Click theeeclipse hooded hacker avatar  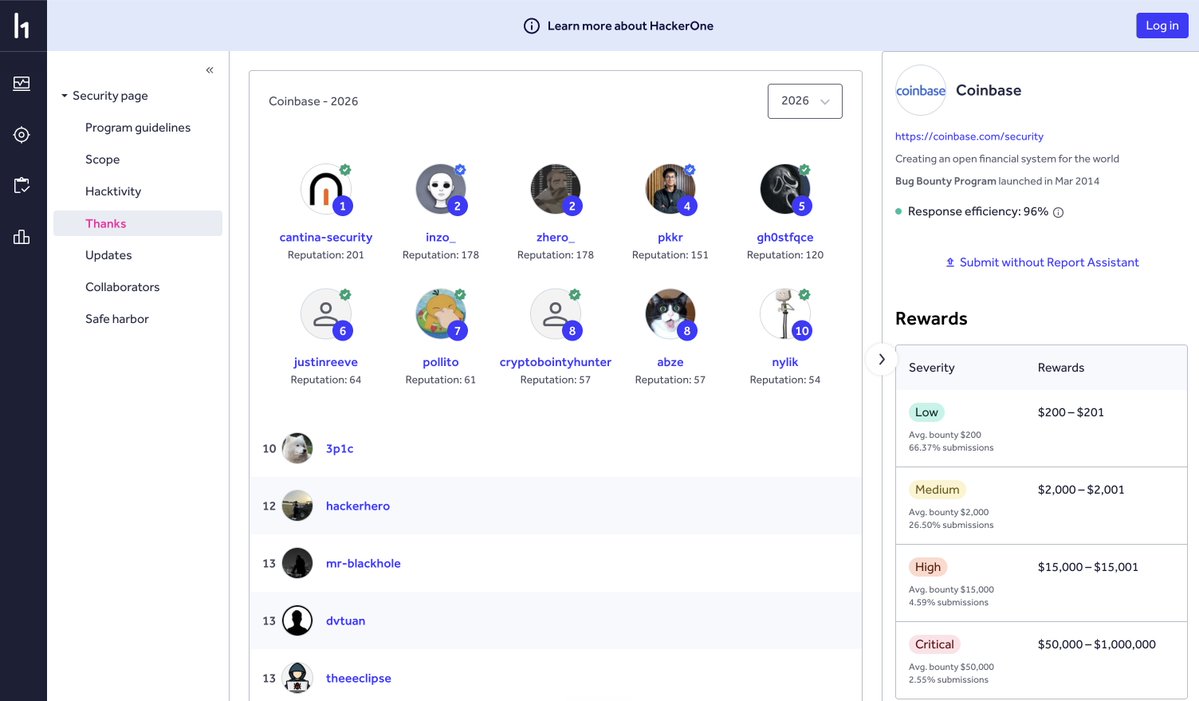297,678
